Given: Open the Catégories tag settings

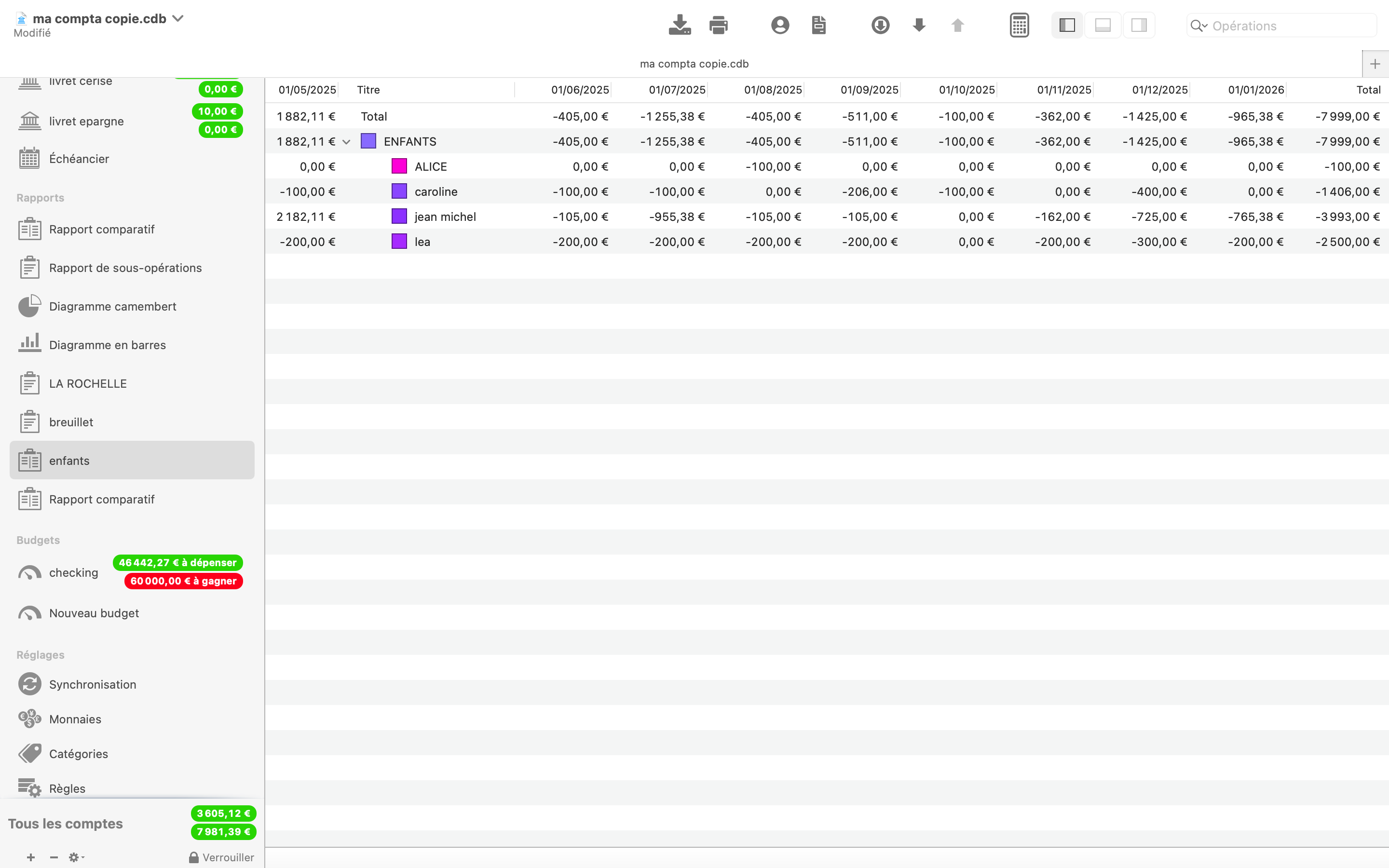Looking at the screenshot, I should [79, 754].
